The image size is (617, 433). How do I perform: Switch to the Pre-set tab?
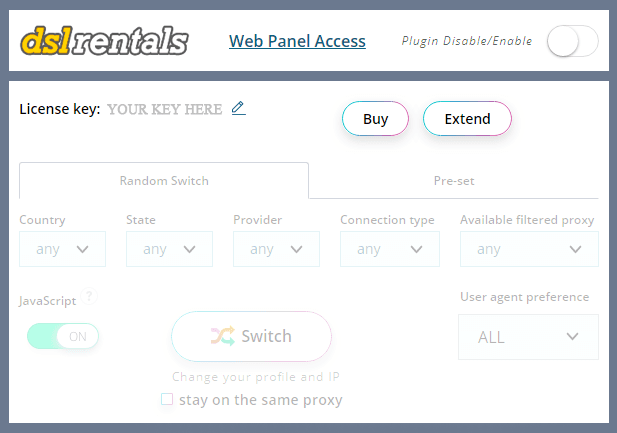454,181
